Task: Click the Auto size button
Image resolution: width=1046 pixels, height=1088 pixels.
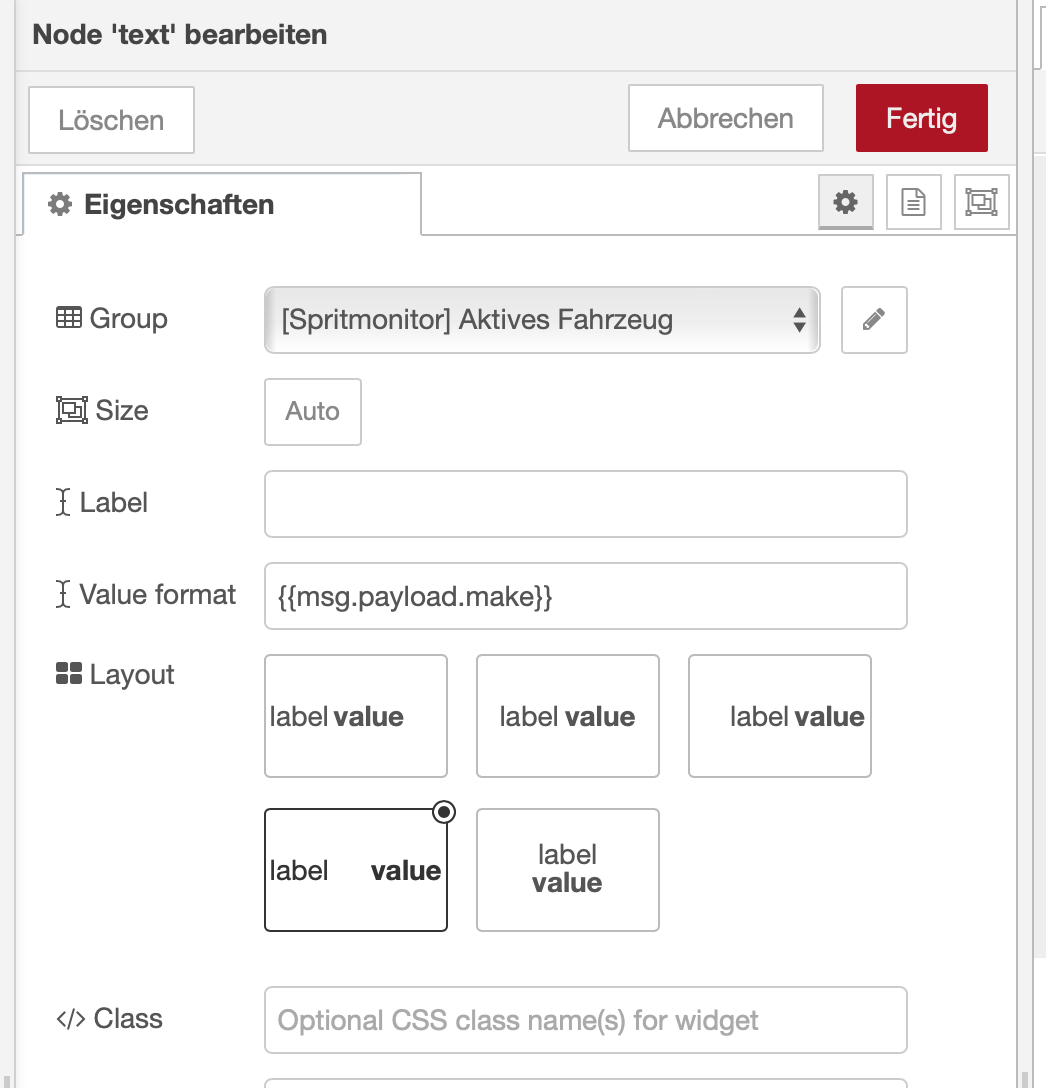Action: point(312,411)
